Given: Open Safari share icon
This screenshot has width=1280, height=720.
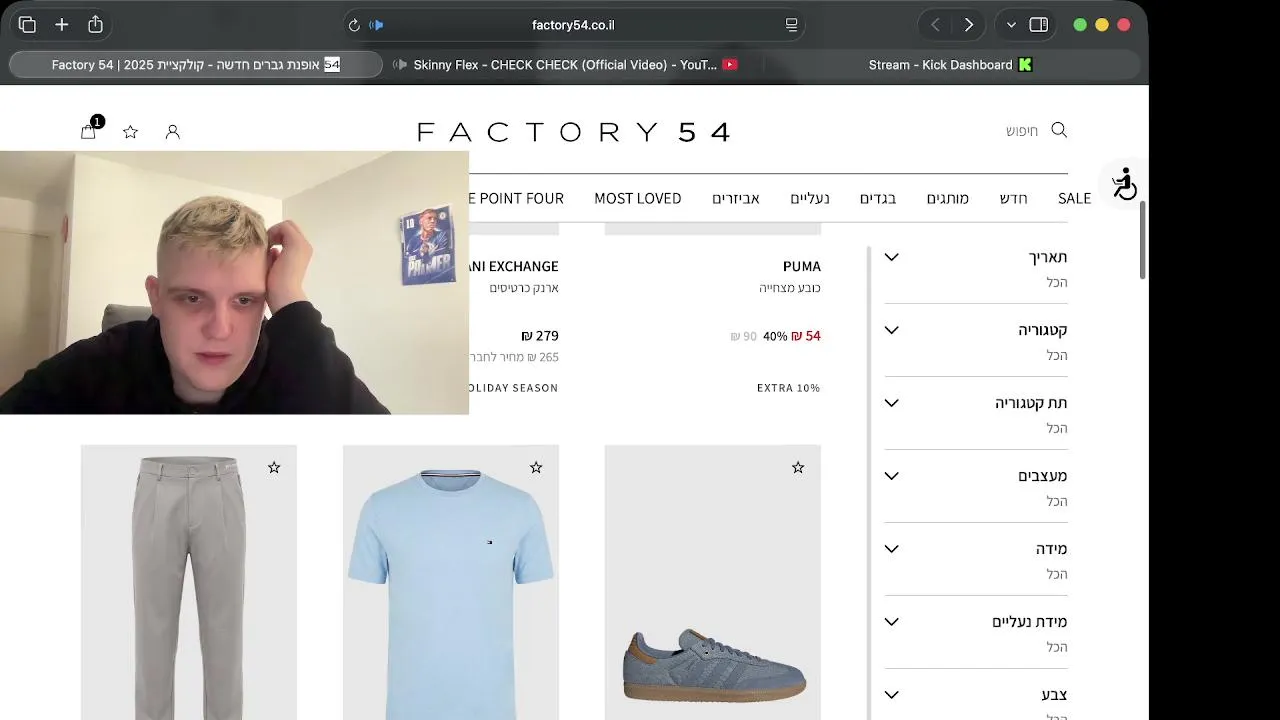Looking at the screenshot, I should (95, 24).
